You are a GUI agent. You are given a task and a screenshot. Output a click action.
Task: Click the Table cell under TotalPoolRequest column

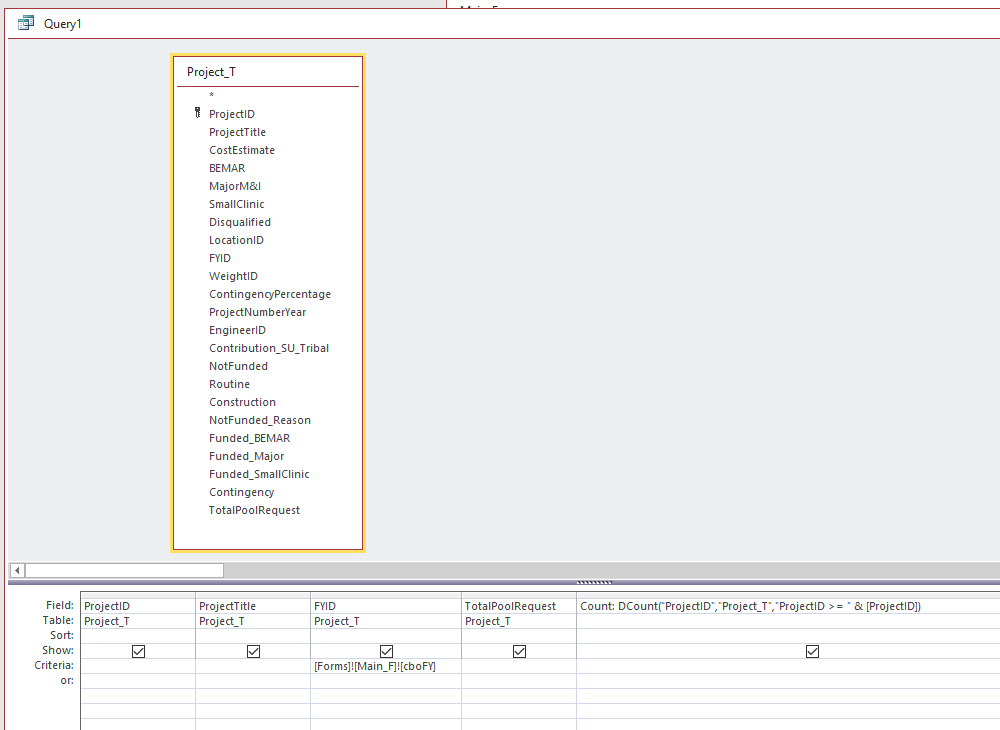pos(519,621)
